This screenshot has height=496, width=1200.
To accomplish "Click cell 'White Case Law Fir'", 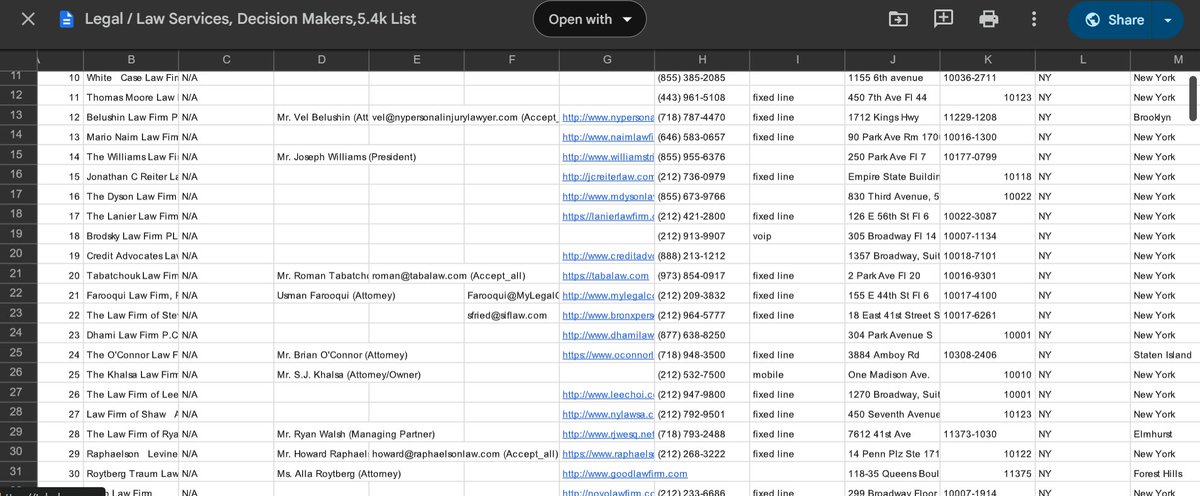I will 131,77.
